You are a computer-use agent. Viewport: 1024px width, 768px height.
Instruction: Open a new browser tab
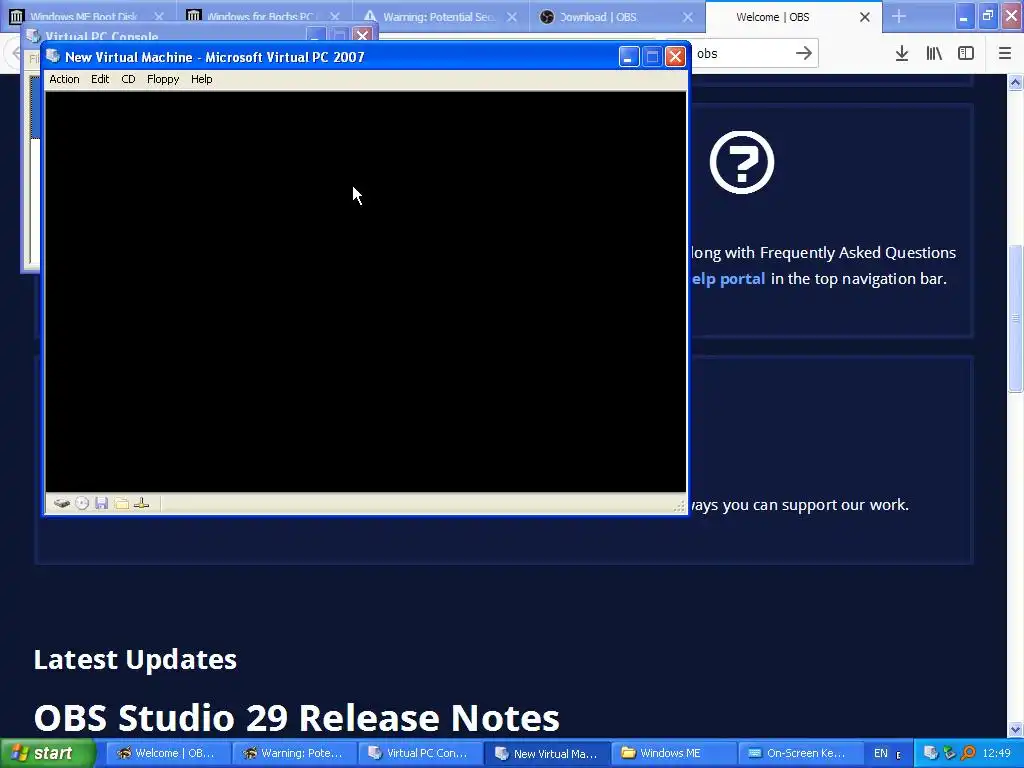coord(899,16)
